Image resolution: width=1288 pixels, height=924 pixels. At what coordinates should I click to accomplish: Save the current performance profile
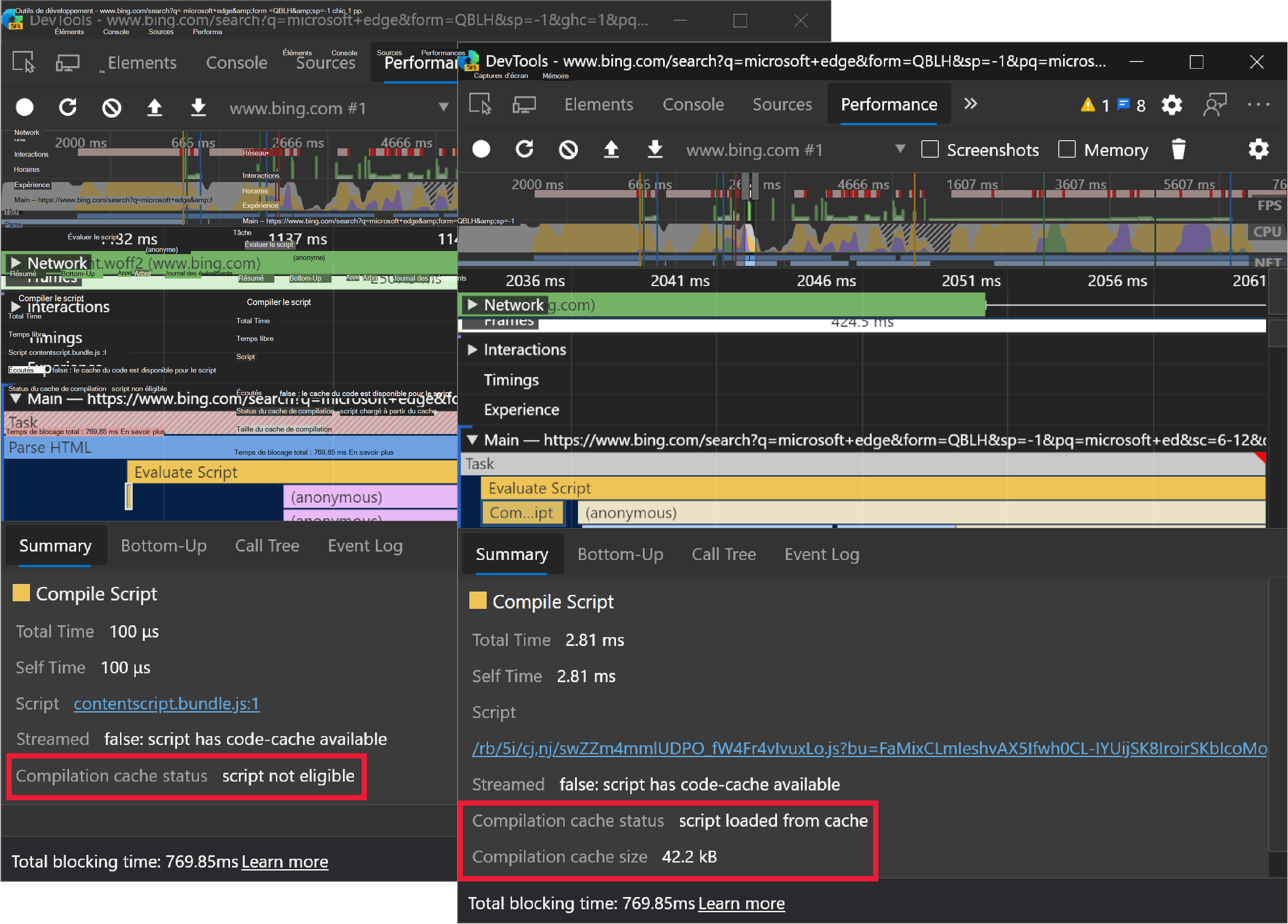pos(655,149)
